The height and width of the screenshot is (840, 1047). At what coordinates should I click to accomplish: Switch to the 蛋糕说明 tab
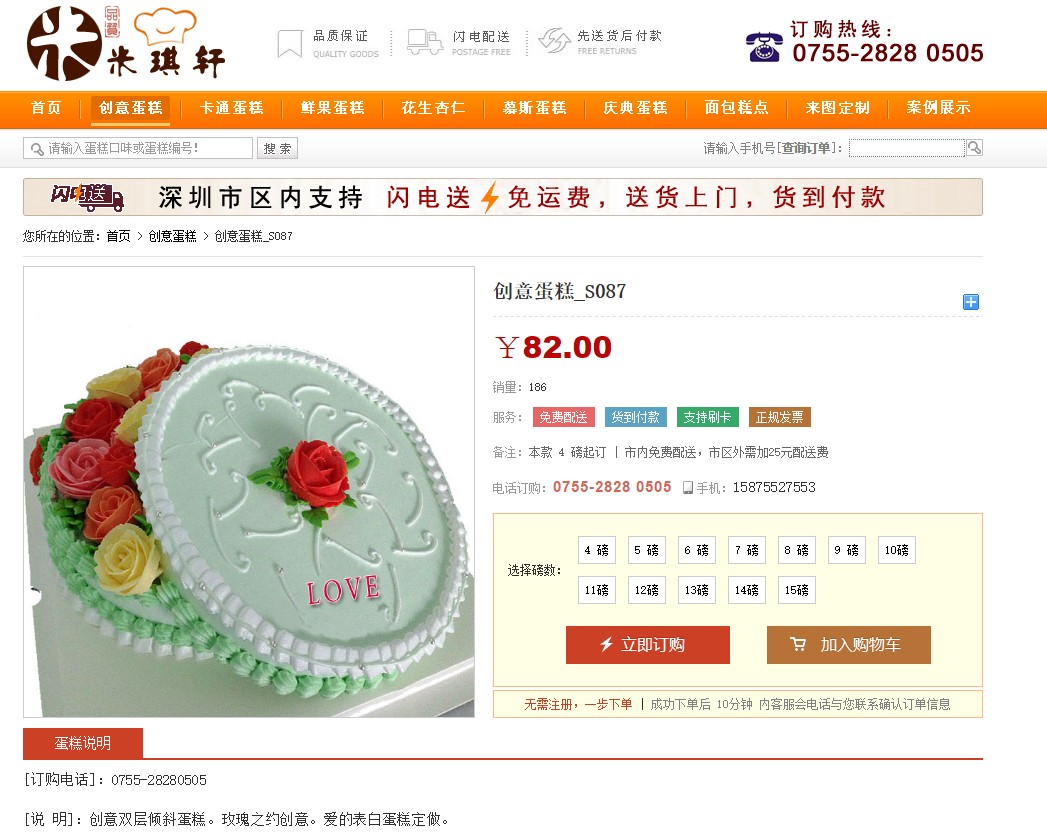pos(83,743)
